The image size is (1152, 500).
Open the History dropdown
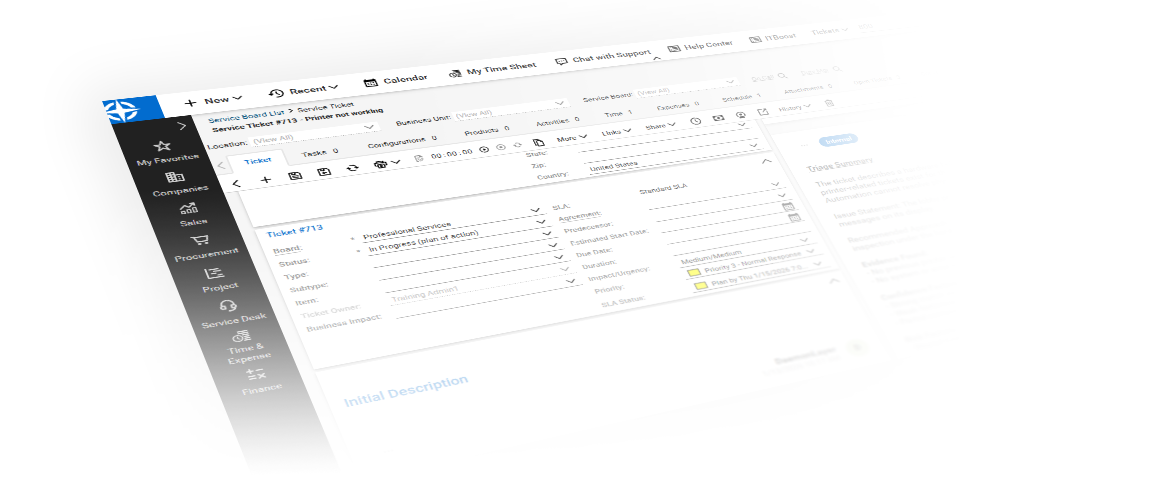pos(794,108)
